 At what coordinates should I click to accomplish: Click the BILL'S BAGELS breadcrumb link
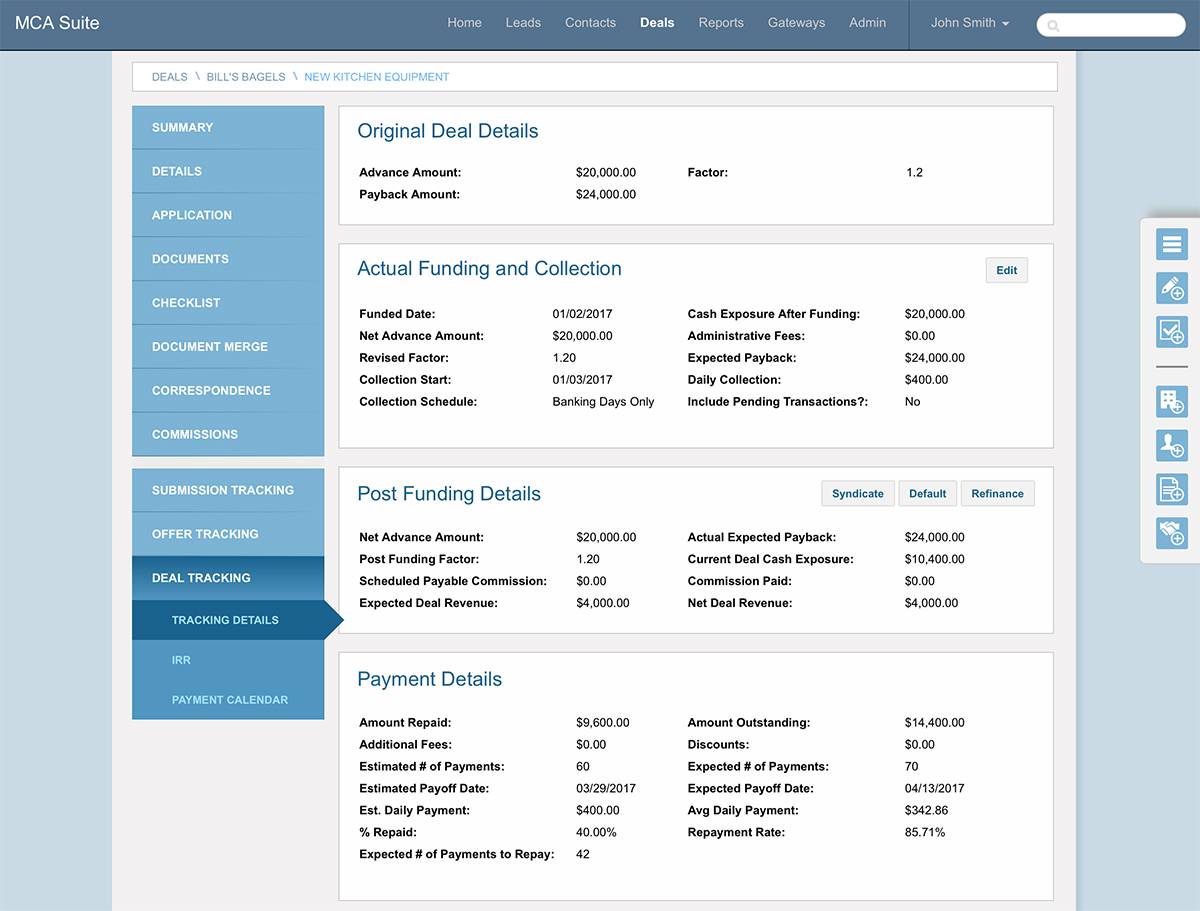[246, 77]
